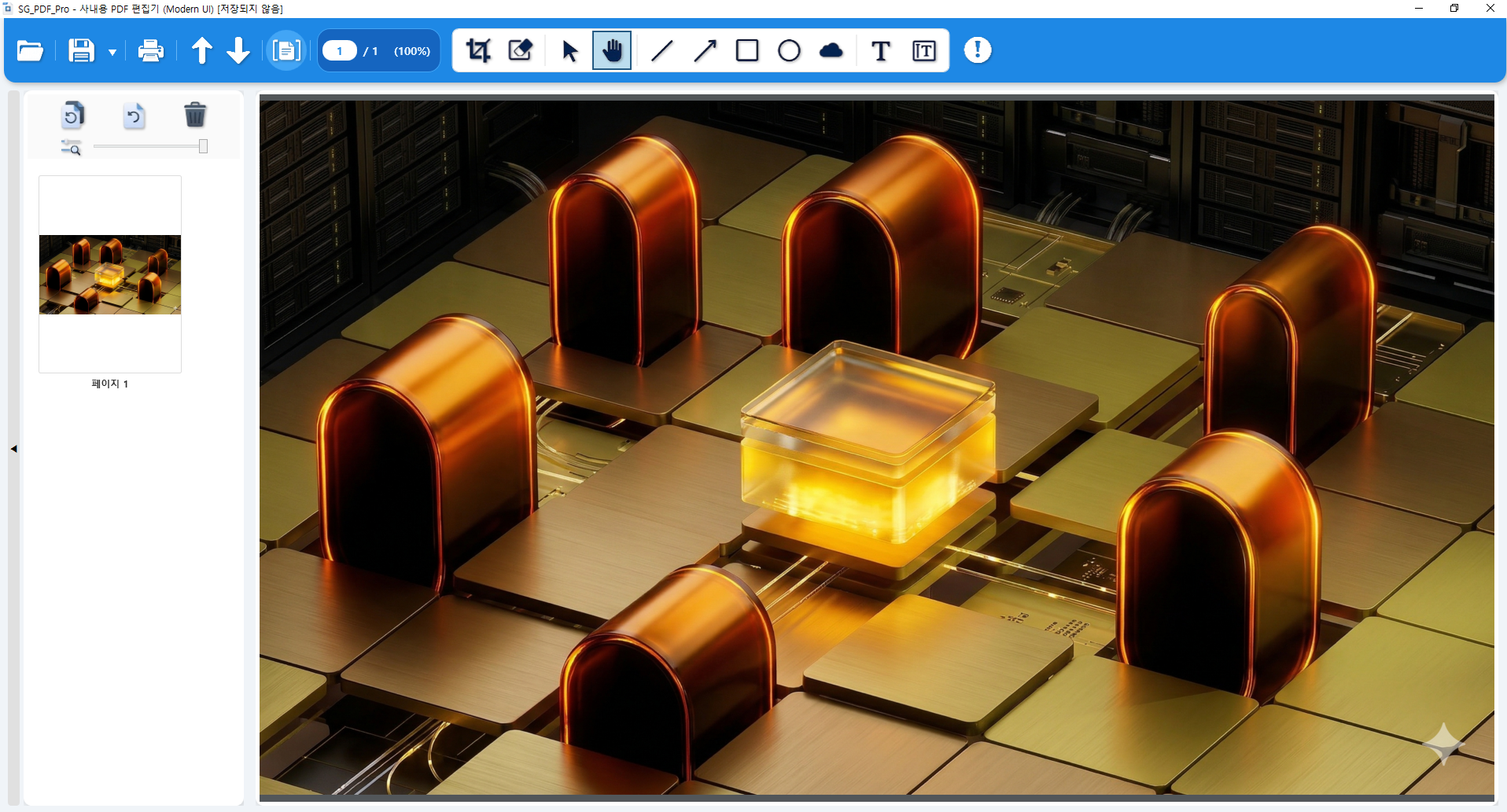Viewport: 1507px width, 812px height.
Task: Click the page number input field
Action: click(340, 51)
